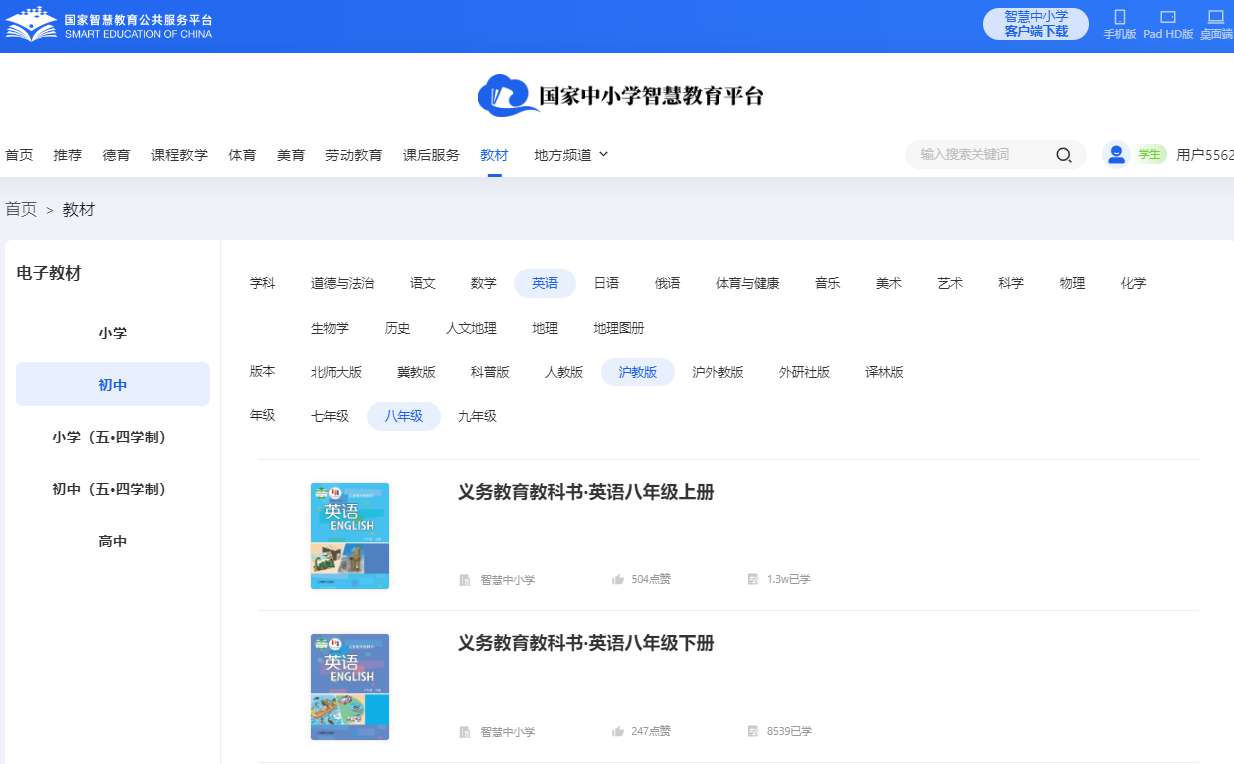
Task: Filter subject by 生物学
Action: tap(330, 328)
